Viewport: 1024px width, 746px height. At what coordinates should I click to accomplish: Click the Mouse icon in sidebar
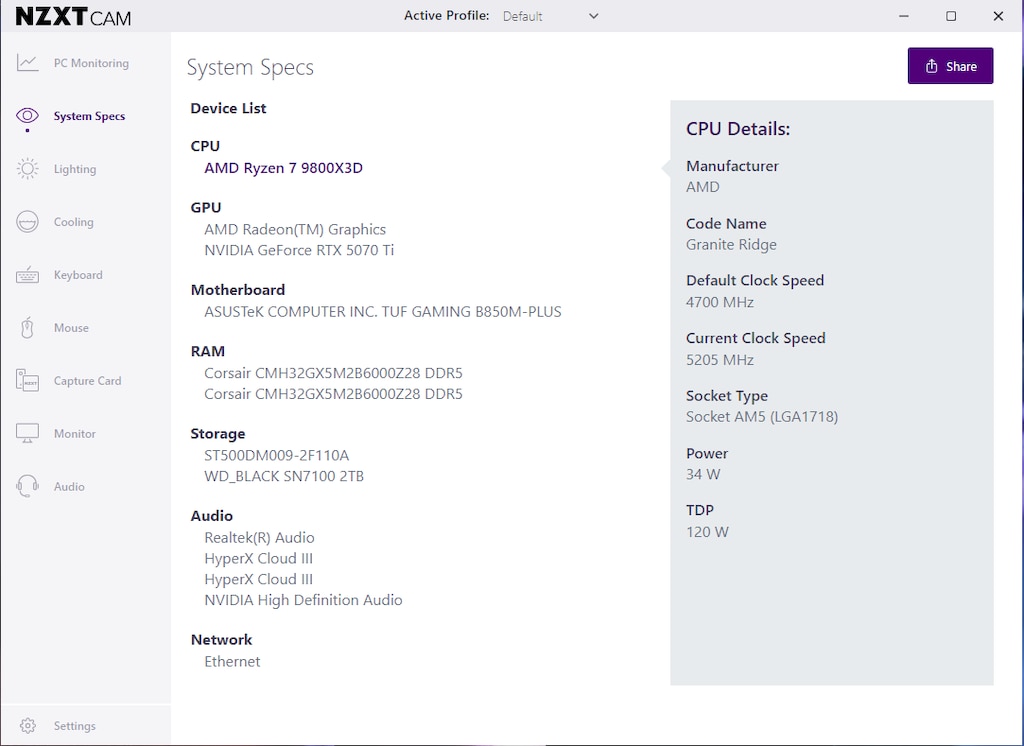(27, 327)
